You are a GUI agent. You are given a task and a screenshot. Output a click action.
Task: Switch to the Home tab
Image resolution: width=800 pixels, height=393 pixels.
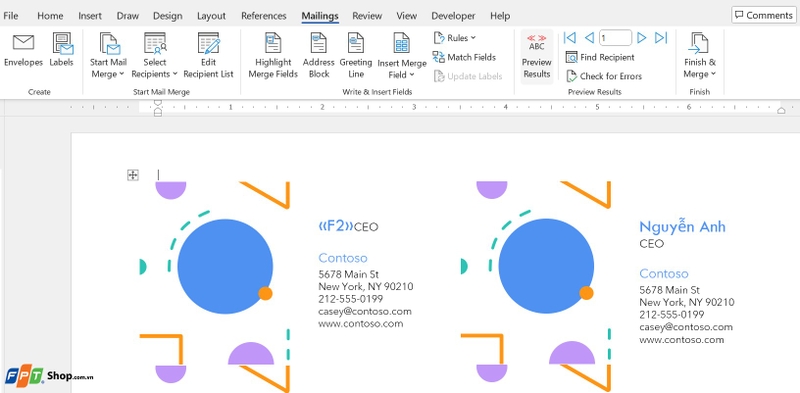pyautogui.click(x=50, y=16)
